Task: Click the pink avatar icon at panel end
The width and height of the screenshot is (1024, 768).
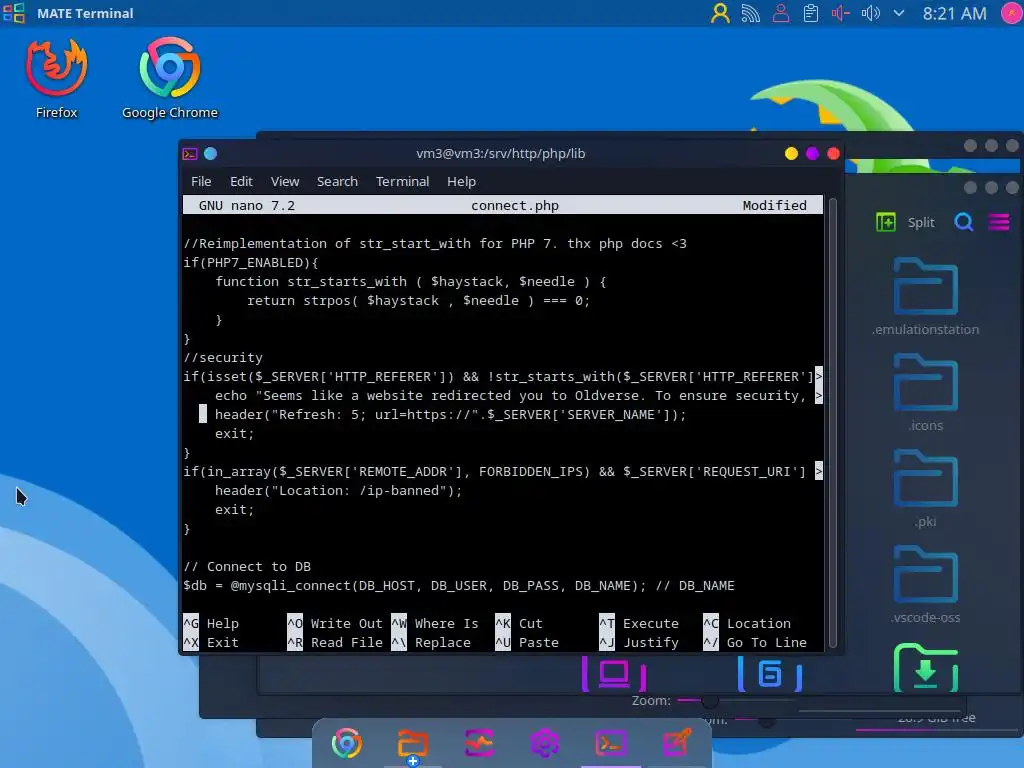Action: [x=1012, y=13]
